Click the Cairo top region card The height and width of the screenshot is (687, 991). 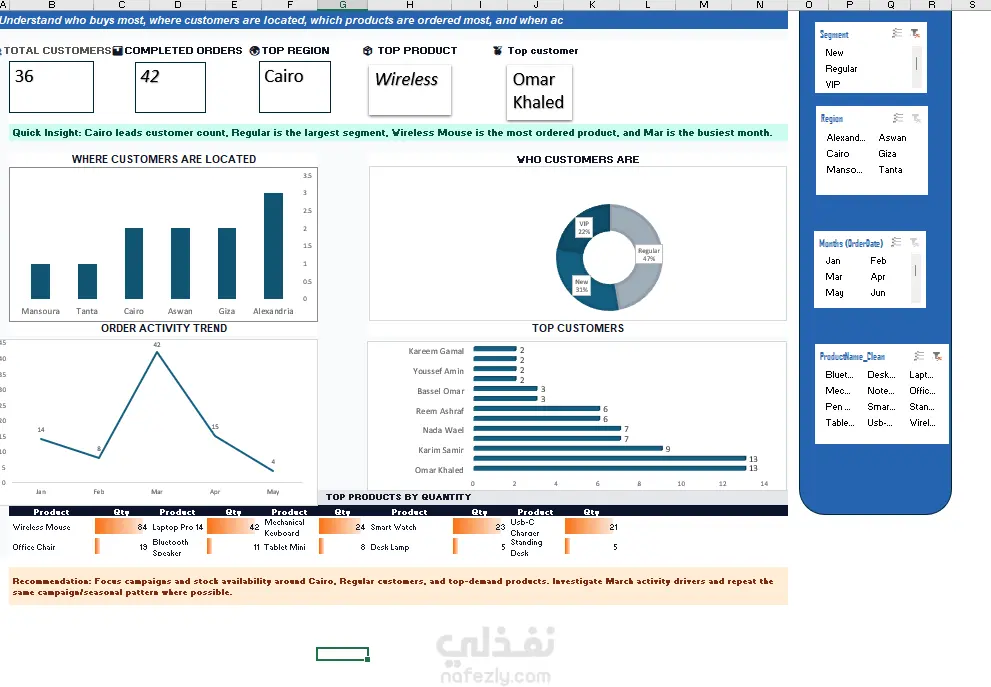[295, 87]
